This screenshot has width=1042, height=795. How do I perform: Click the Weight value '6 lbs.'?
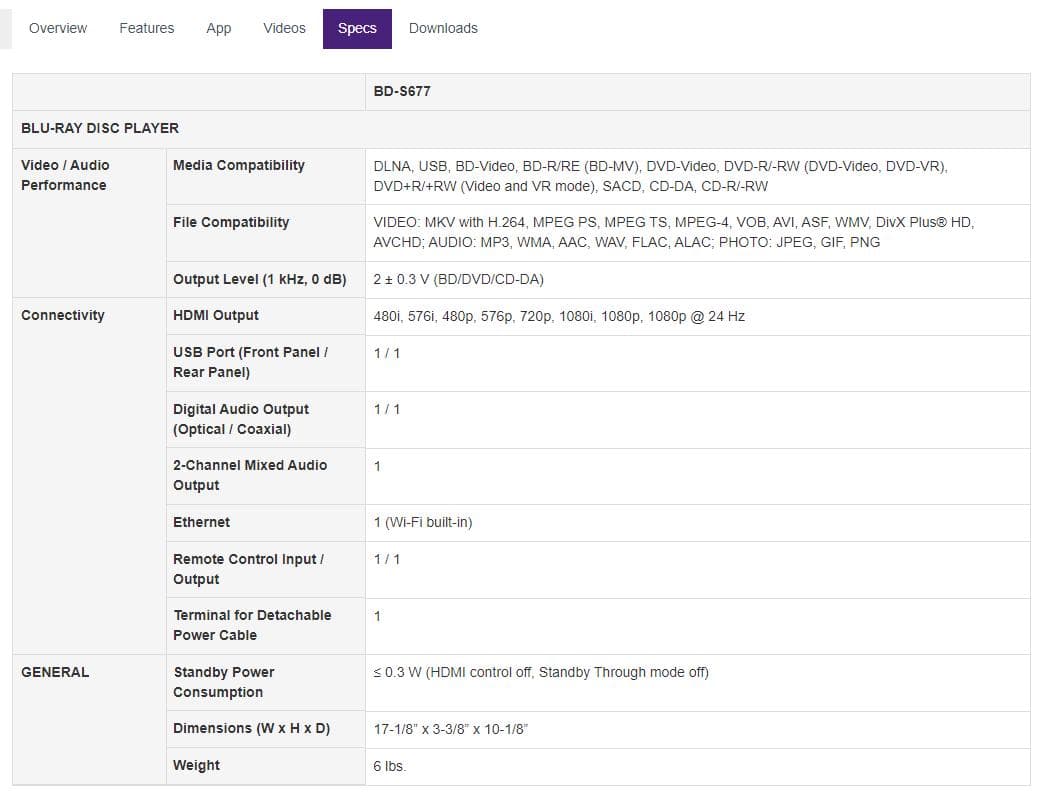tap(390, 766)
